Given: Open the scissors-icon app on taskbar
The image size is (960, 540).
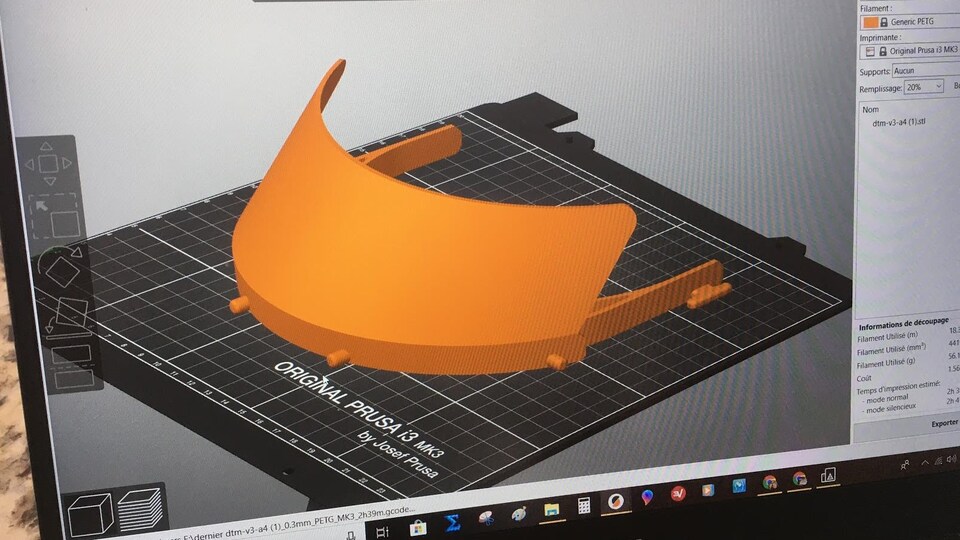Looking at the screenshot, I should click(x=487, y=519).
